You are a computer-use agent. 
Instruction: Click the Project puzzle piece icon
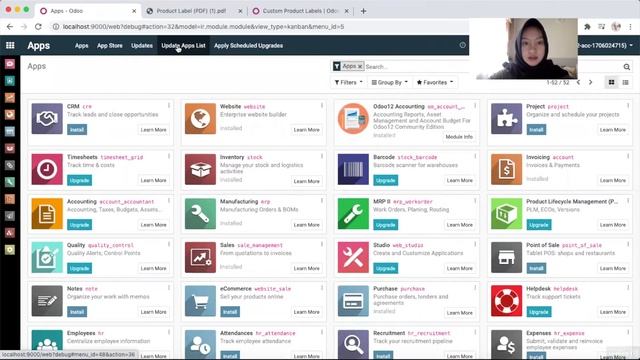coord(506,119)
